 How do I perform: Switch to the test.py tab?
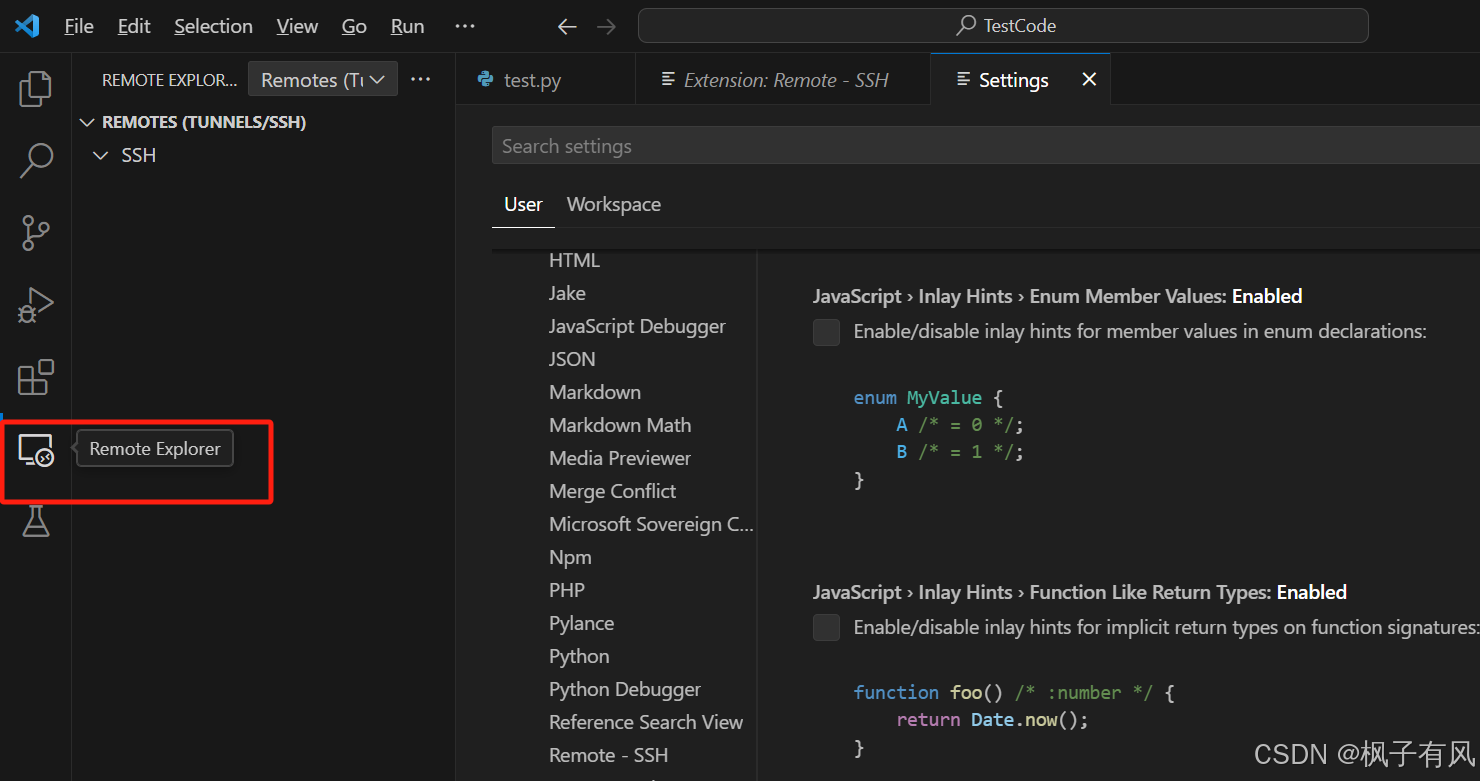(531, 79)
